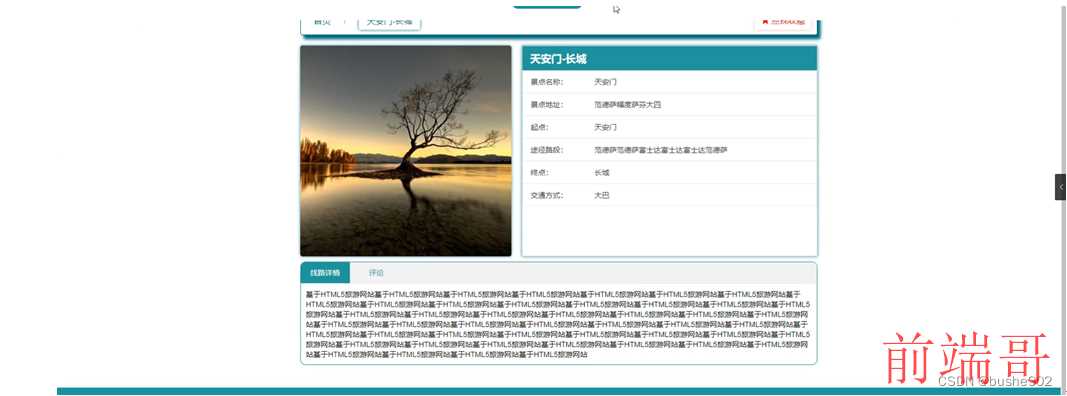
Task: Click the favorite button's red label text
Action: (788, 22)
